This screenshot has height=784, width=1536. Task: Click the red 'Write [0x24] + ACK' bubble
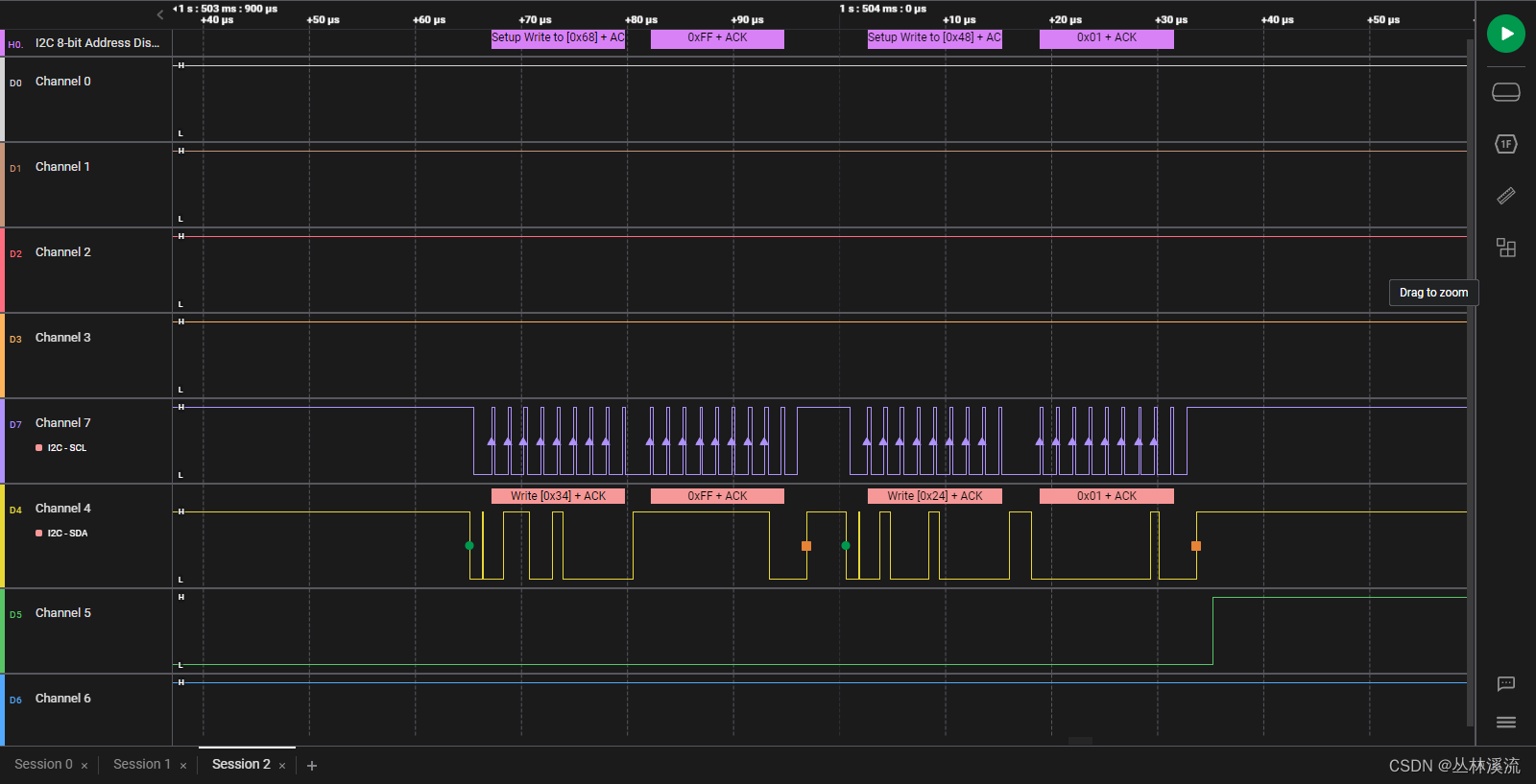934,496
